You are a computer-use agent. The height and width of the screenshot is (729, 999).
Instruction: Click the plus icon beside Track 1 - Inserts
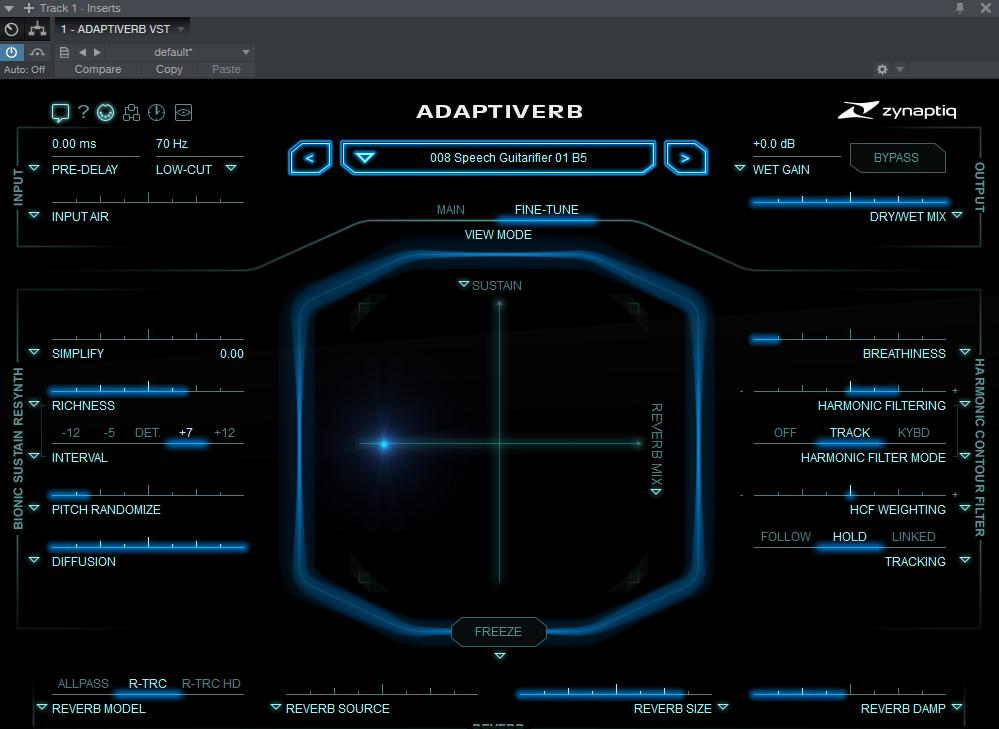tap(29, 8)
